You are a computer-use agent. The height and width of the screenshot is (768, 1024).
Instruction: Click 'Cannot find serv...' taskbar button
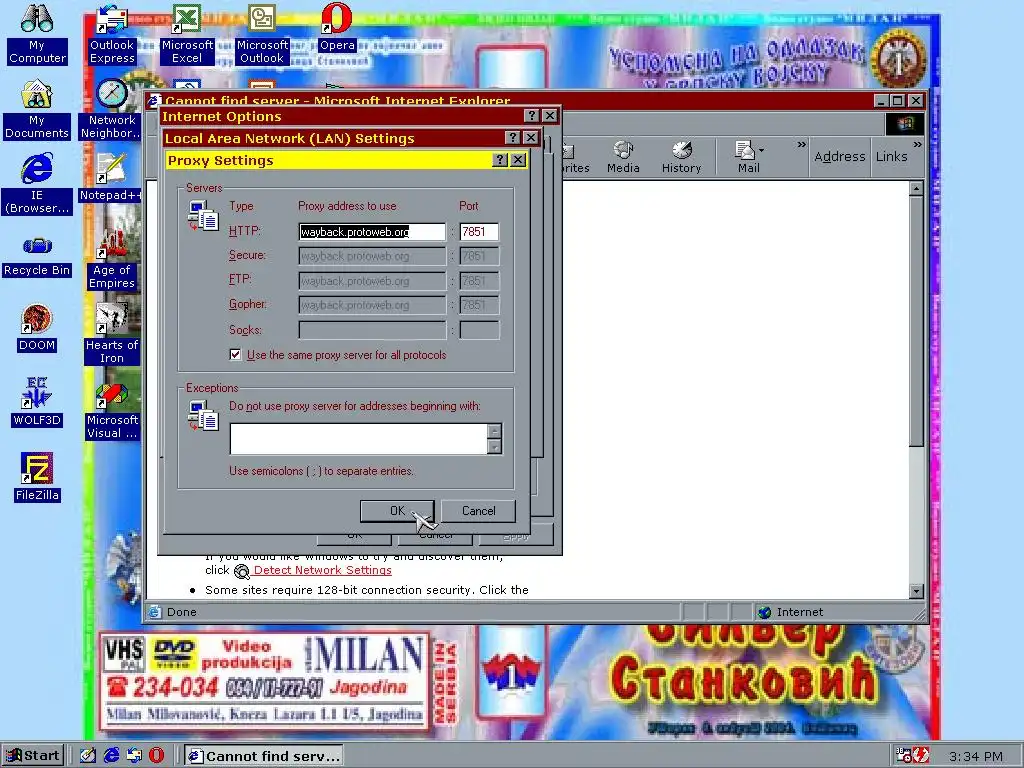[x=264, y=756]
